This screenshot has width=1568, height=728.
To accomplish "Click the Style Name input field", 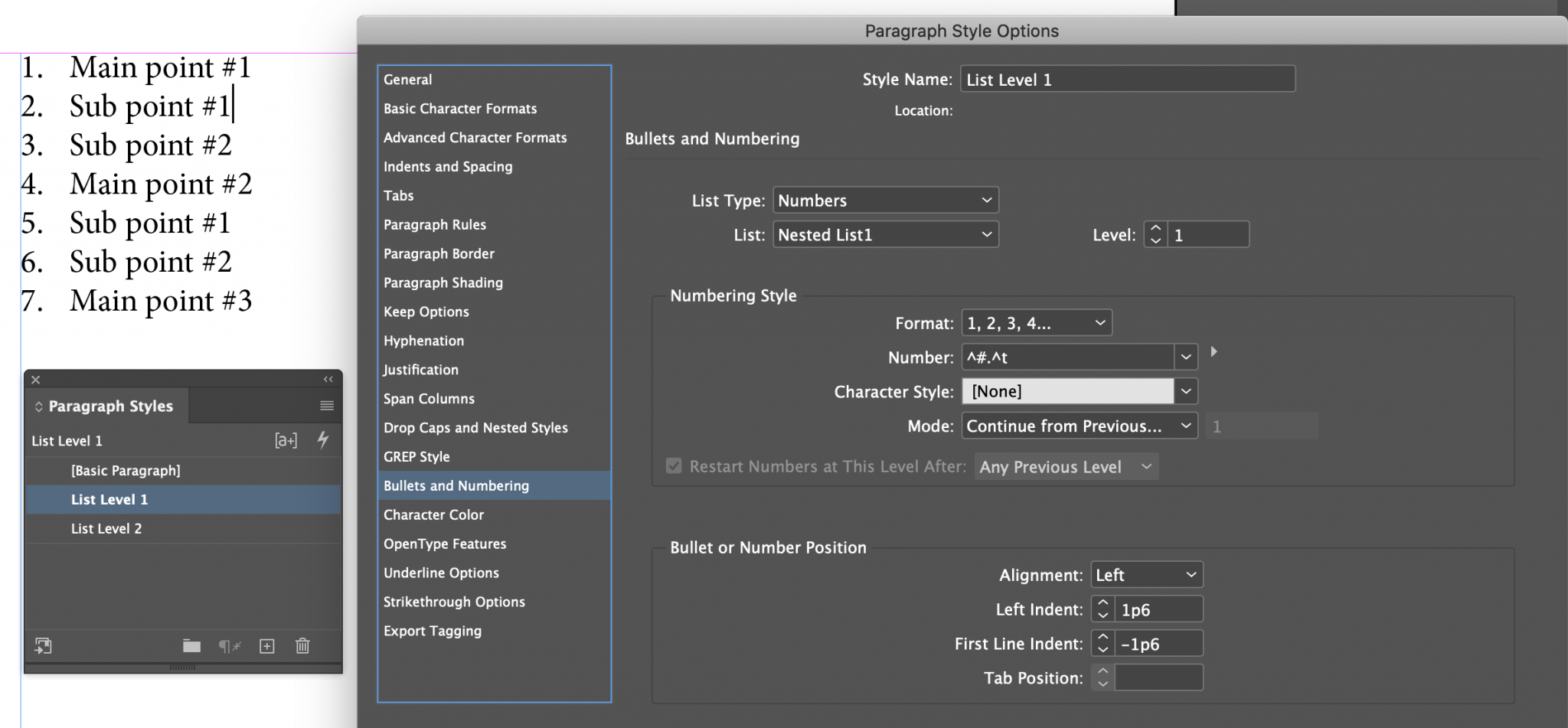I will [x=1125, y=79].
